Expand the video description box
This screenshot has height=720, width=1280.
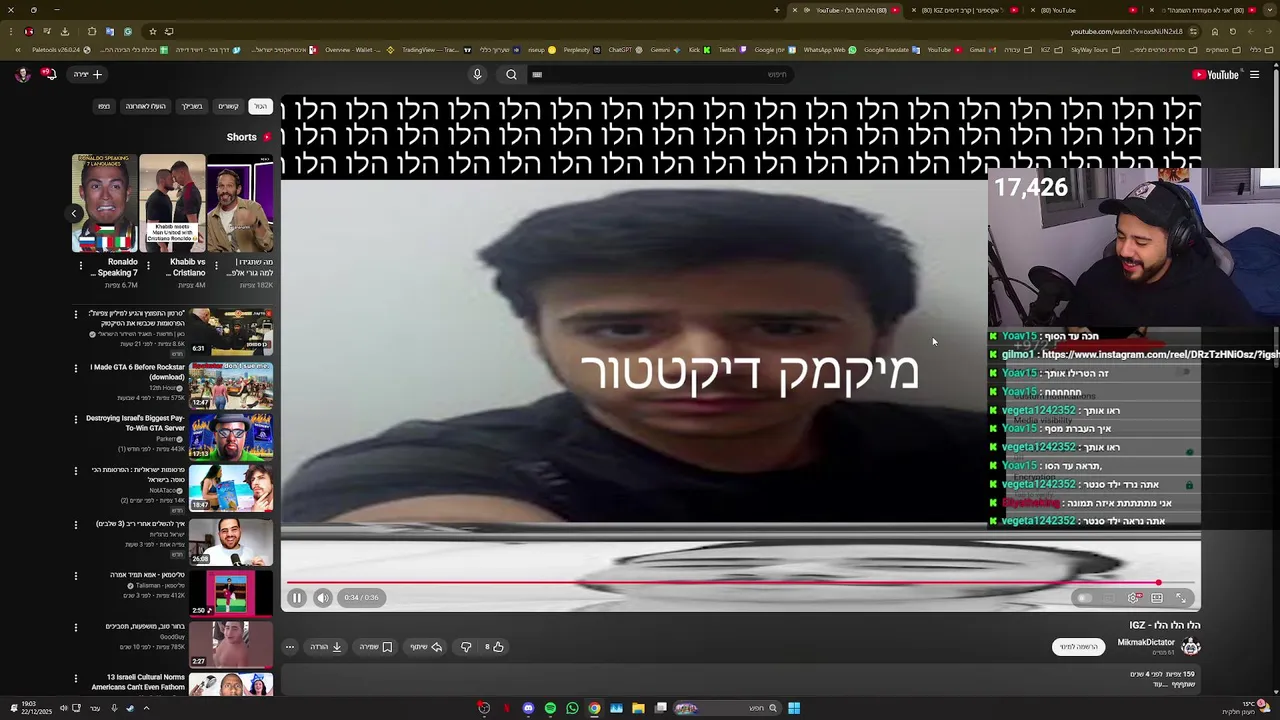coord(740,680)
